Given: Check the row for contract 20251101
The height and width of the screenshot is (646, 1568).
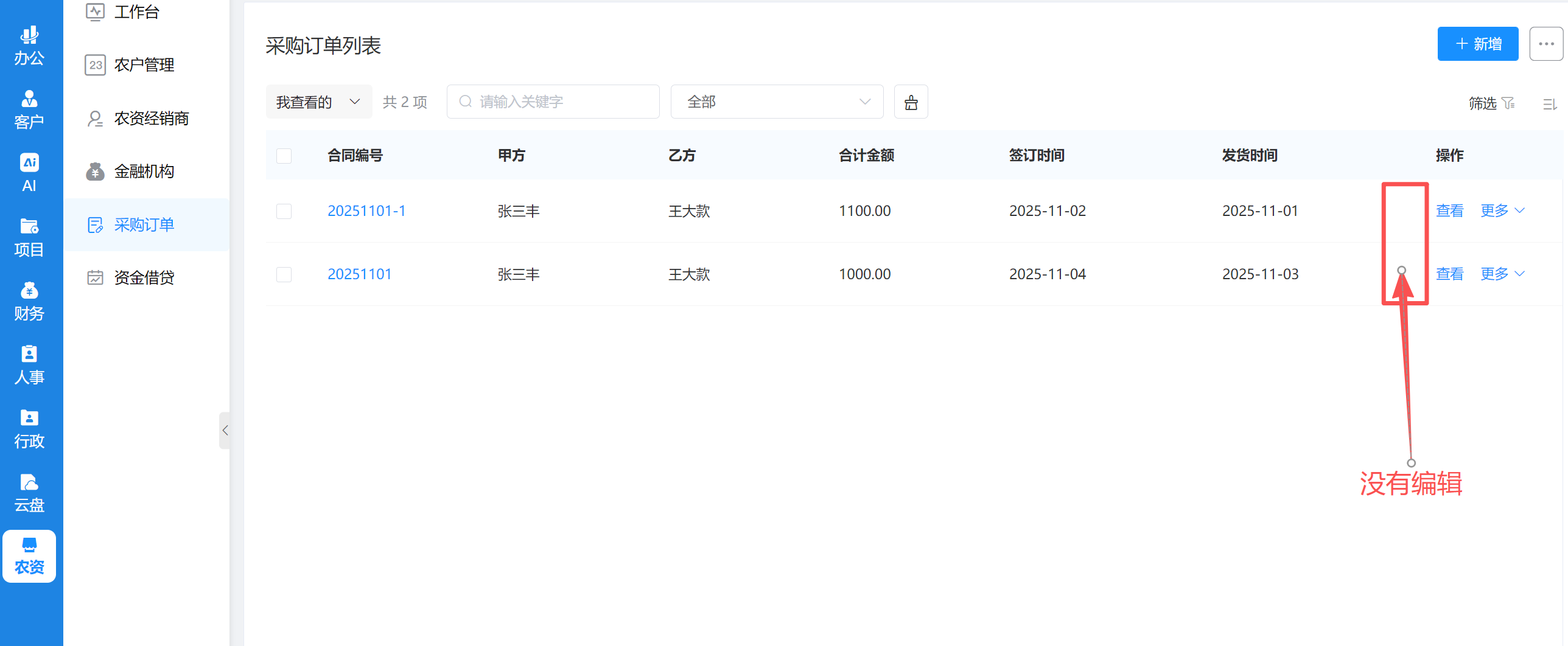Looking at the screenshot, I should tap(284, 274).
